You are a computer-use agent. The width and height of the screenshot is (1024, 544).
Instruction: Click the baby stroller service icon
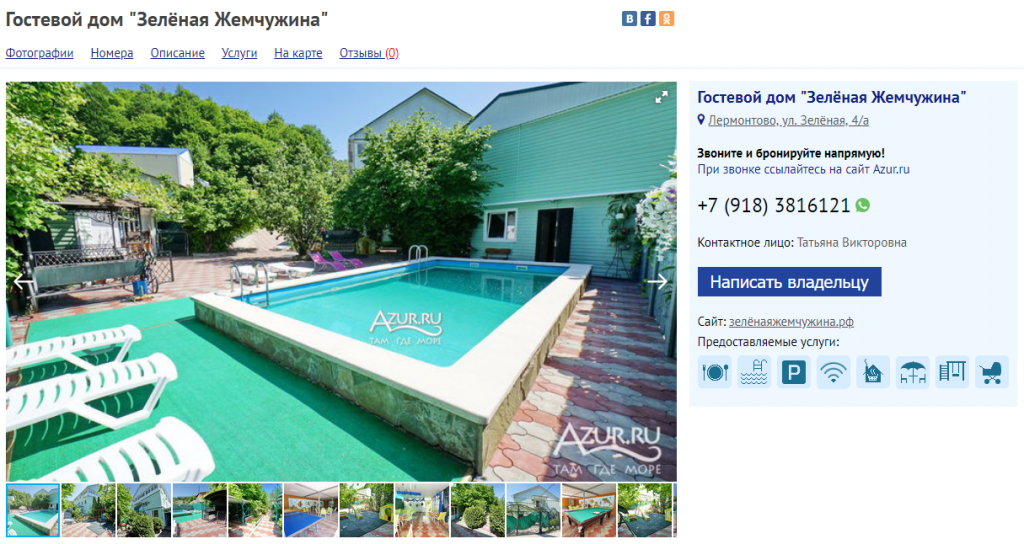click(x=992, y=372)
